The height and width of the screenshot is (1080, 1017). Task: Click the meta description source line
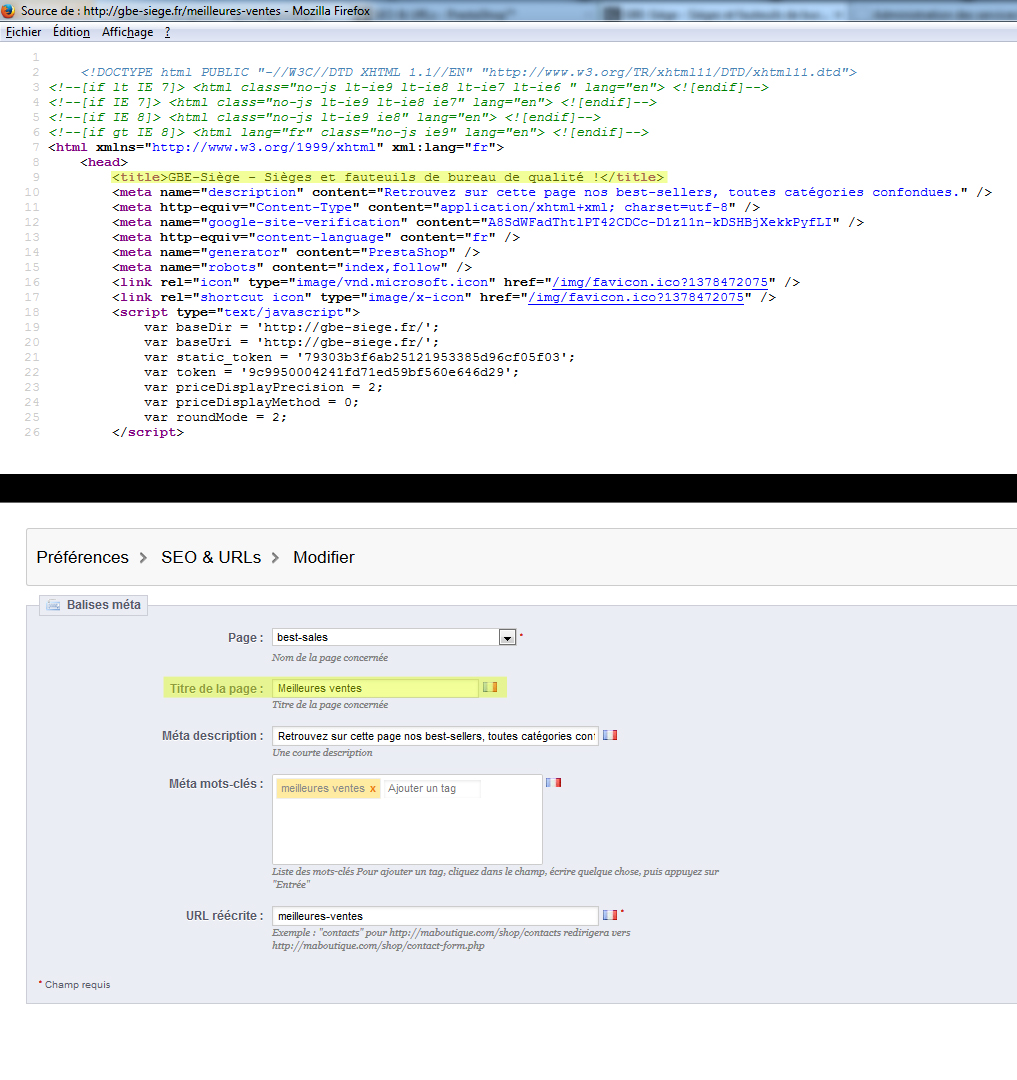click(x=552, y=193)
